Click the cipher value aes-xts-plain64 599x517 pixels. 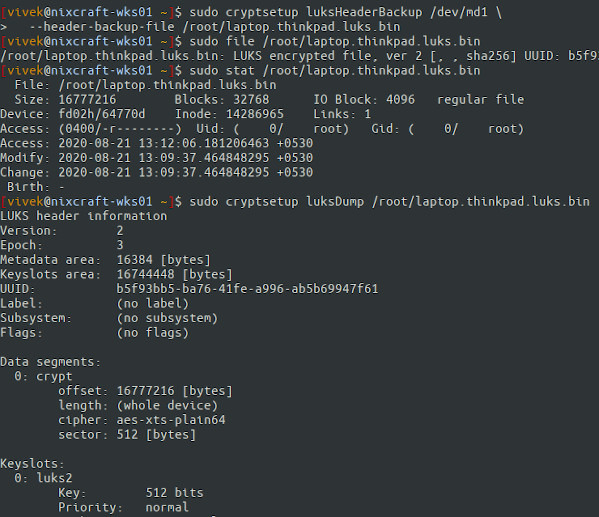[171, 420]
